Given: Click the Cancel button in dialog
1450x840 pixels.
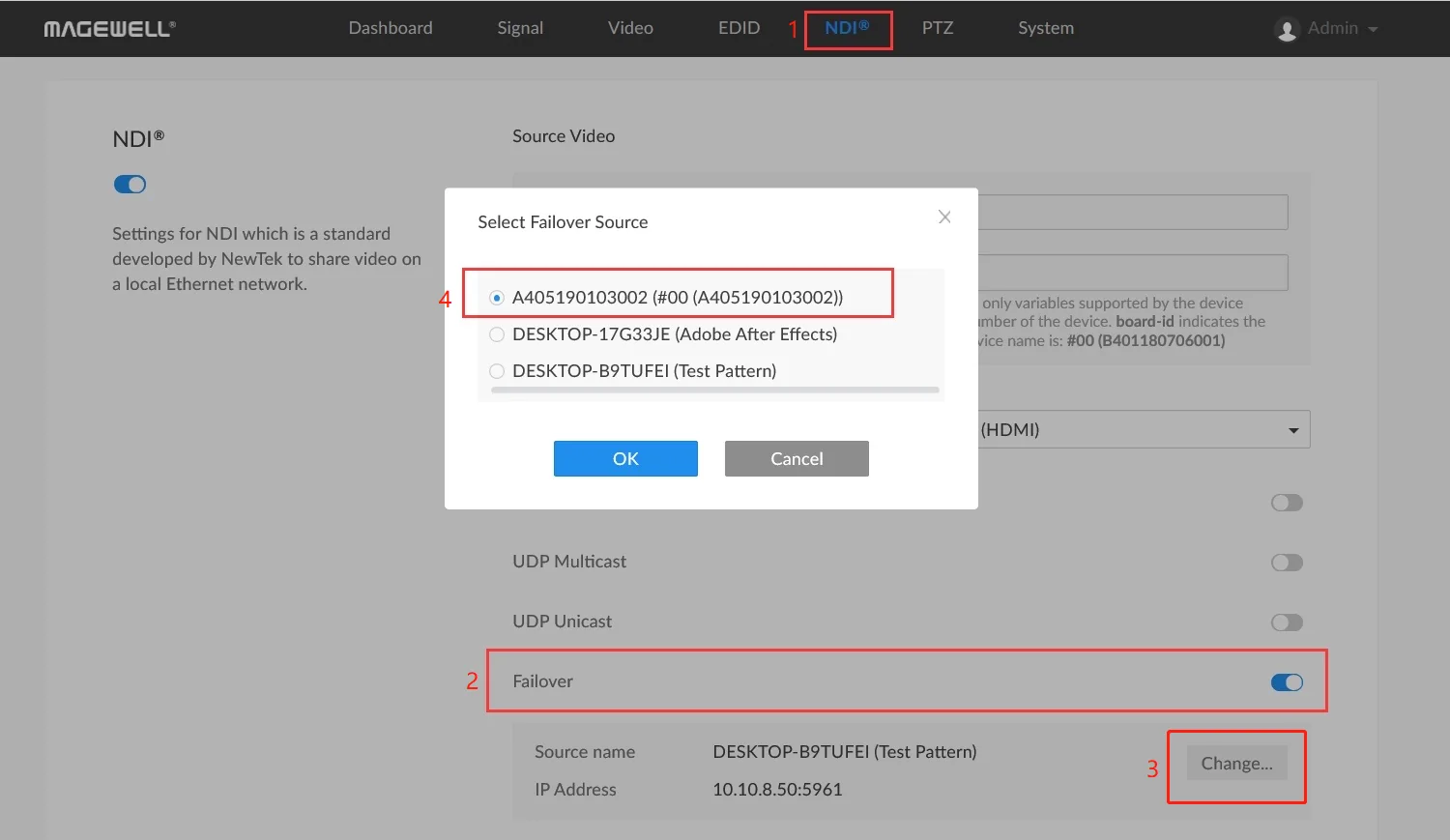Looking at the screenshot, I should tap(797, 459).
